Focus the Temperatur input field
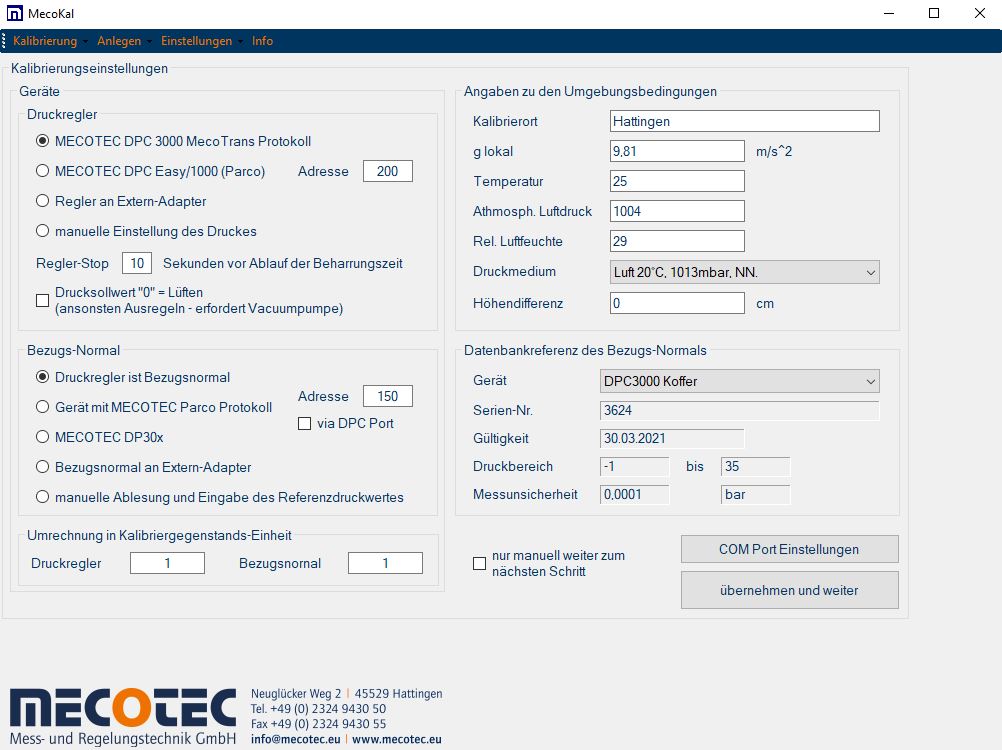Viewport: 1002px width, 750px height. 677,181
